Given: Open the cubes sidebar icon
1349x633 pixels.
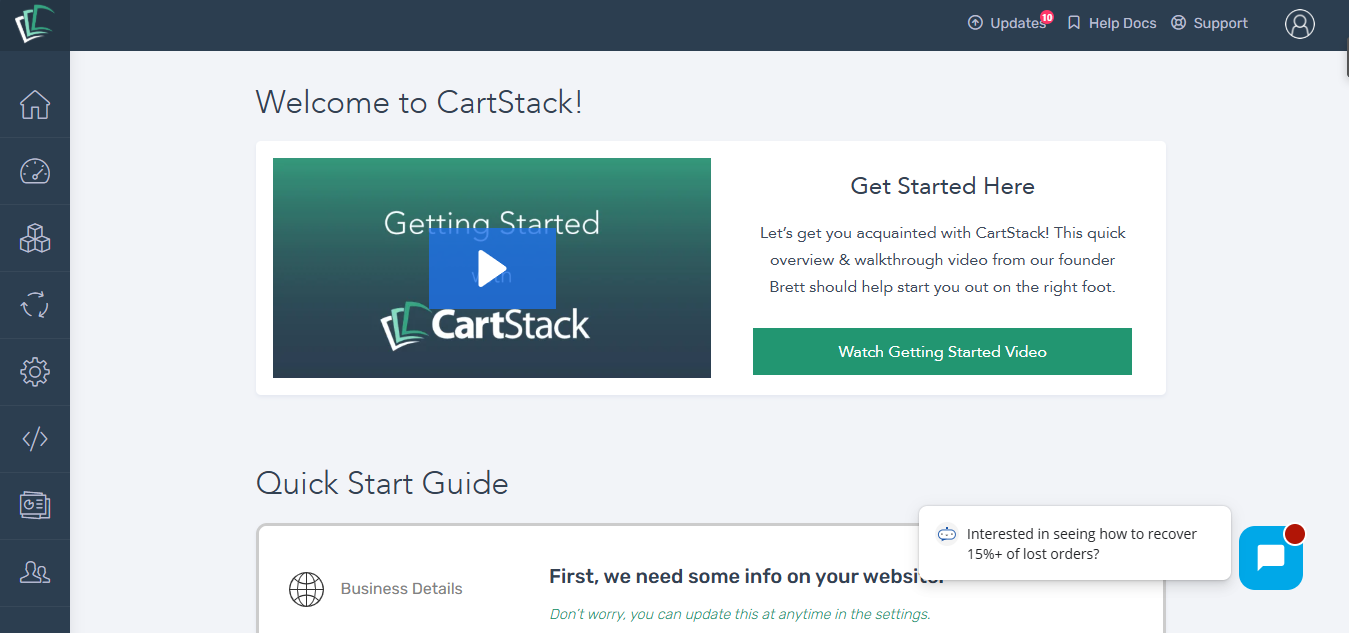Looking at the screenshot, I should (35, 238).
